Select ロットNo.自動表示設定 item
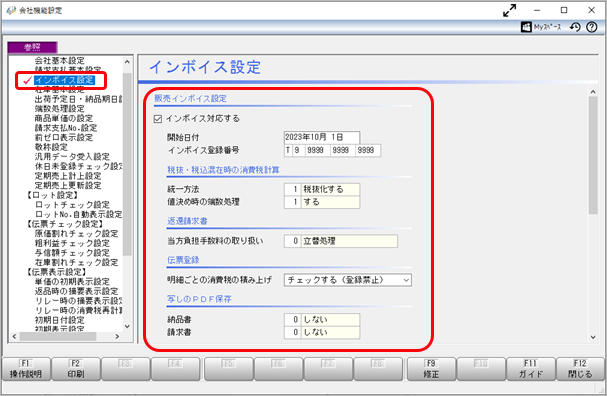The image size is (607, 396). click(79, 214)
